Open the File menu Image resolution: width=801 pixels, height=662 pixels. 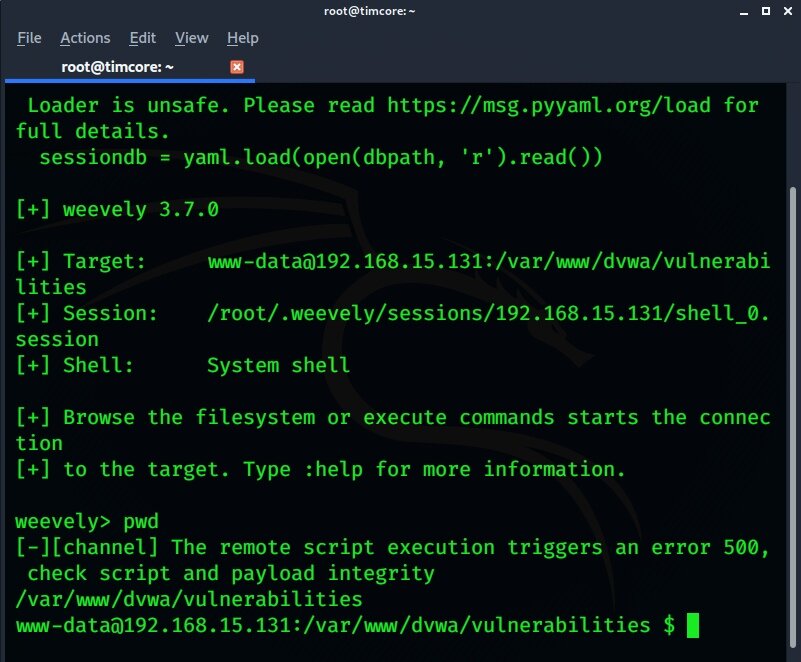point(29,38)
